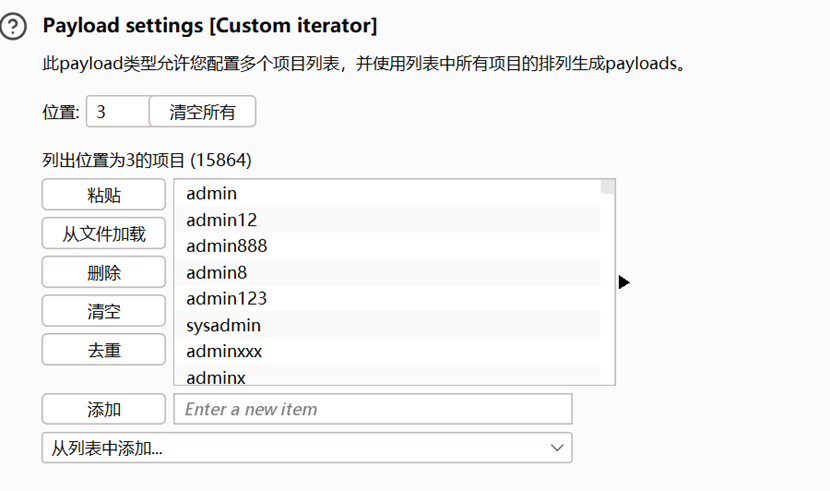Viewport: 830px width, 491px height.
Task: Focus the 位置 position field showing 3
Action: click(117, 112)
